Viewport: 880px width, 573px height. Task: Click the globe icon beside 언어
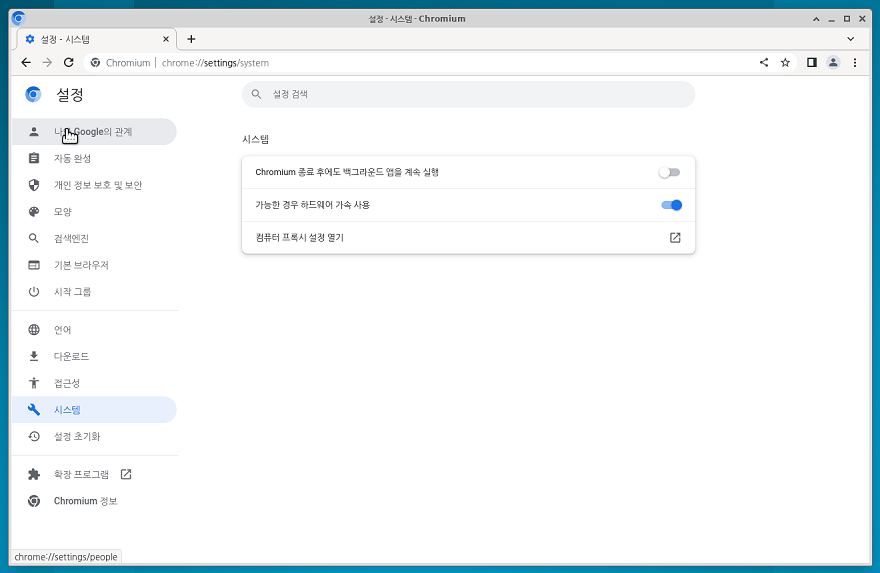click(34, 329)
